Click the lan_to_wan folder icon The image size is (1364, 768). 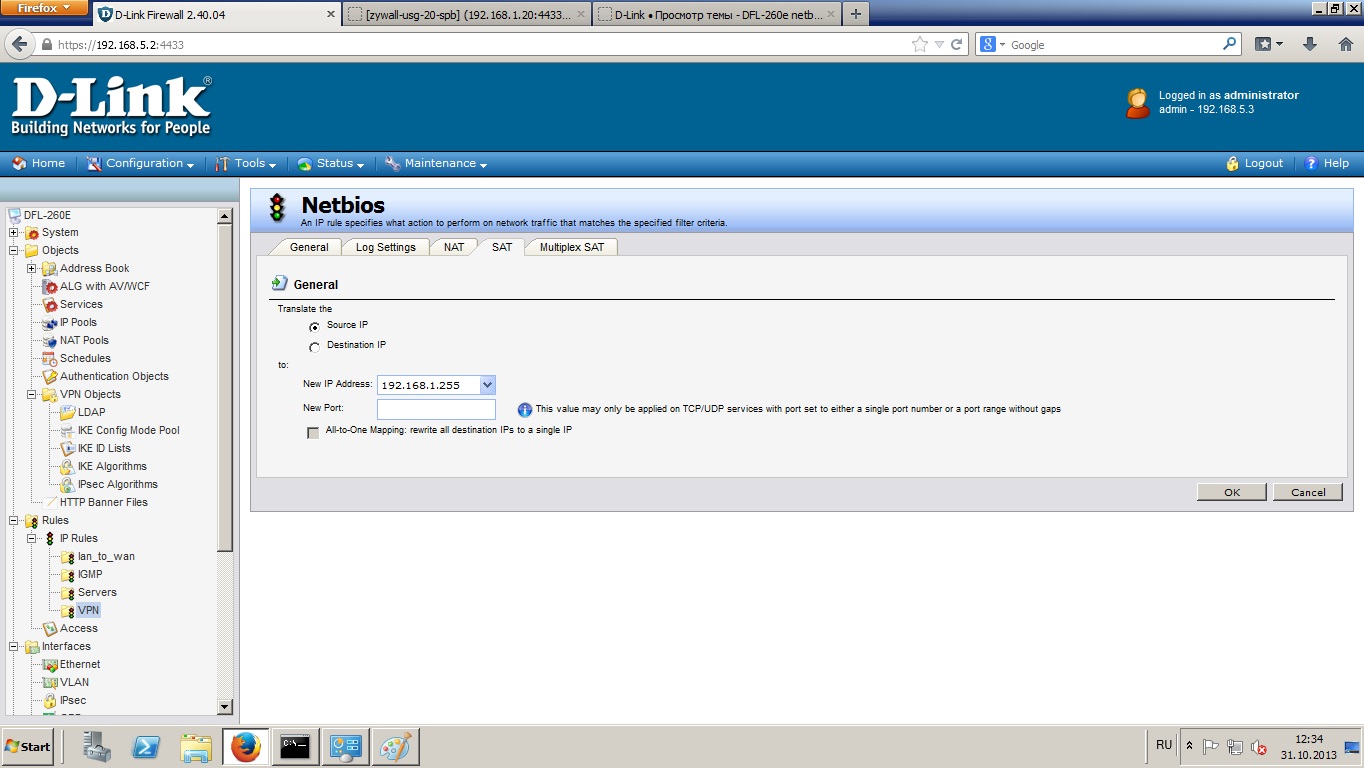(68, 557)
